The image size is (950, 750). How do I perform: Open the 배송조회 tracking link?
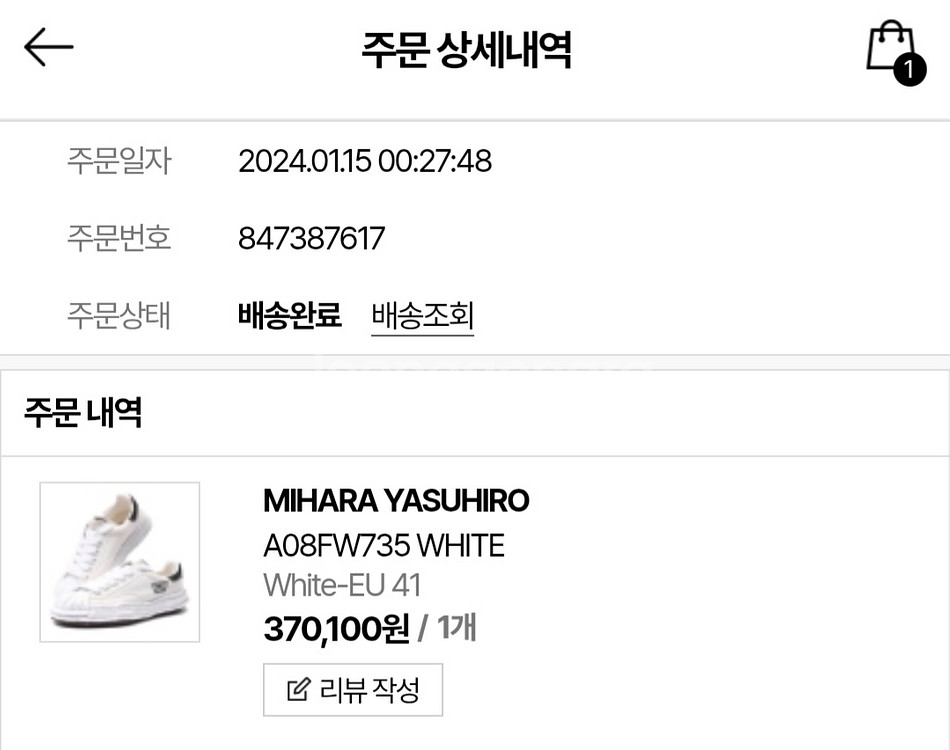click(x=422, y=316)
